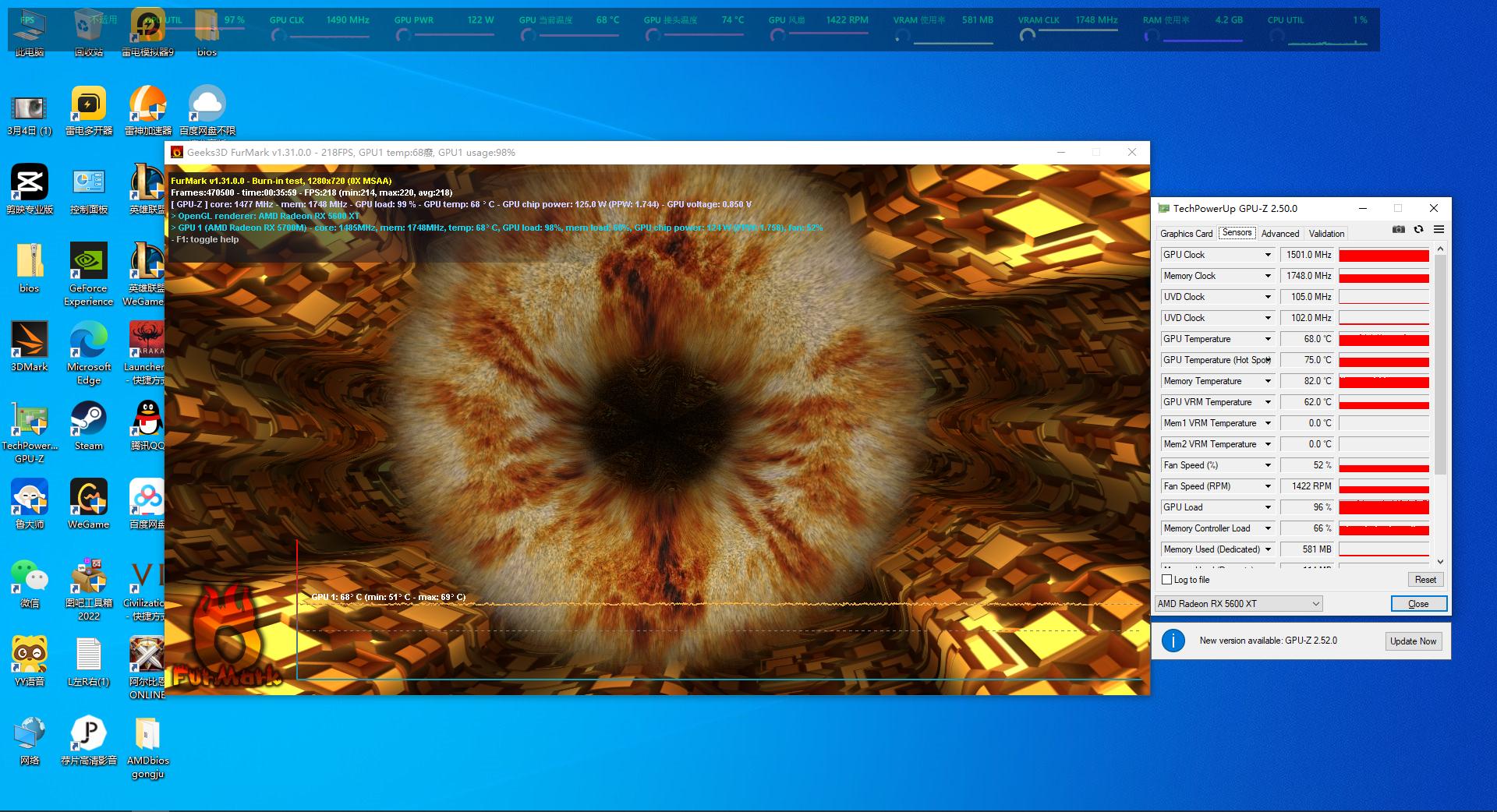This screenshot has height=812, width=1497.
Task: Open the Validation tab
Action: point(1325,234)
